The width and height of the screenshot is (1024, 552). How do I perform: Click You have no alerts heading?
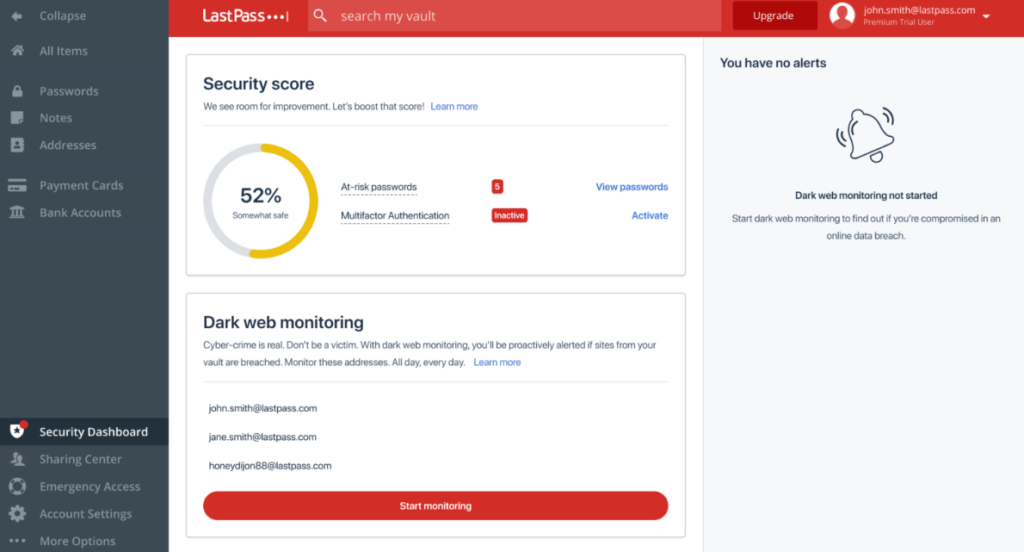coord(773,63)
